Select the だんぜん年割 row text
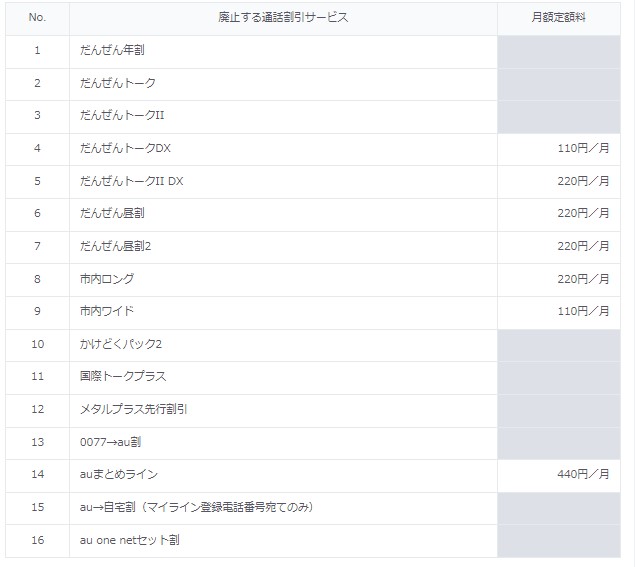635x567 pixels. (x=112, y=50)
